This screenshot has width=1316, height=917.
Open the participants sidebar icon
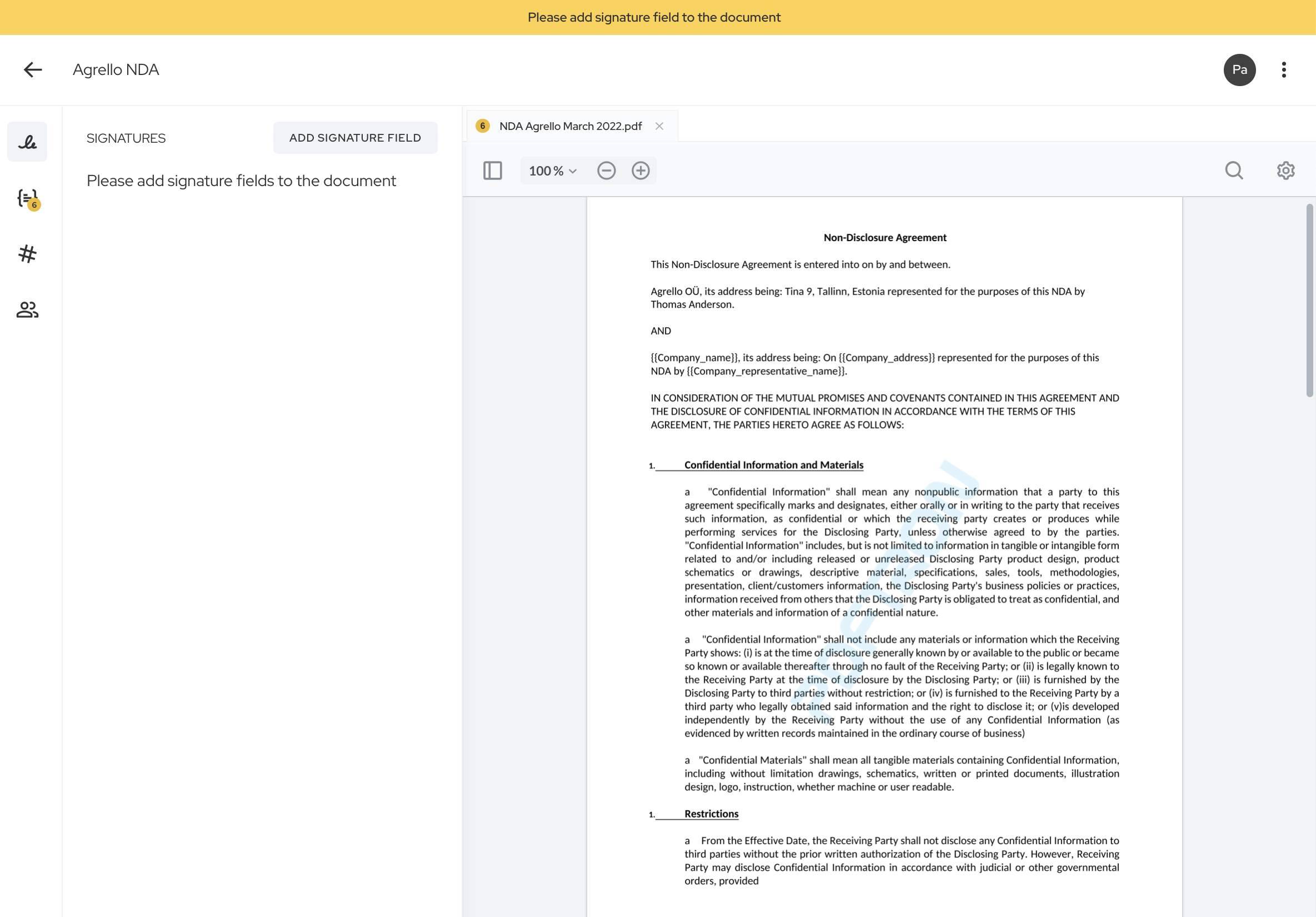pyautogui.click(x=27, y=310)
